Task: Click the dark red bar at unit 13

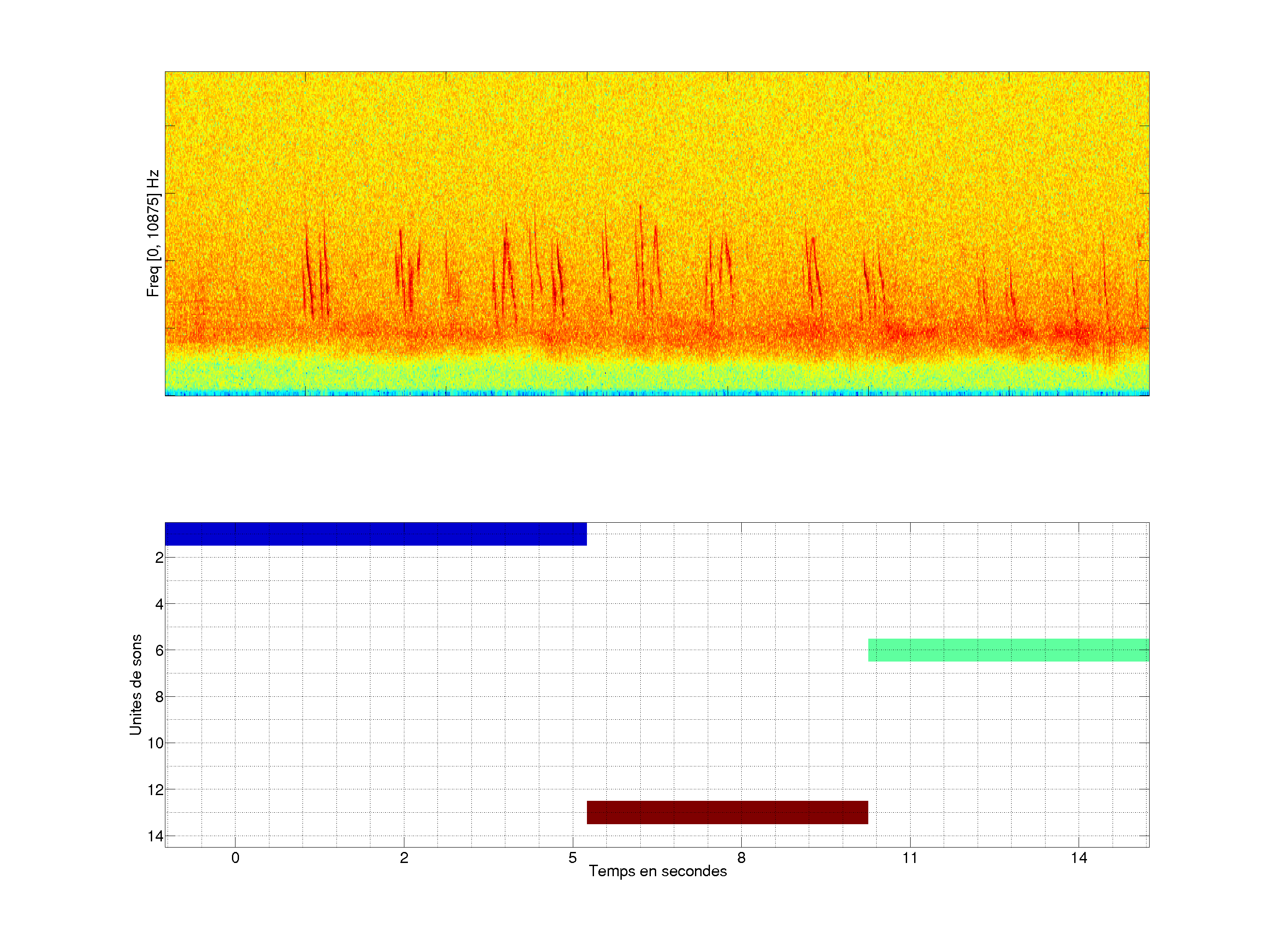Action: click(727, 812)
